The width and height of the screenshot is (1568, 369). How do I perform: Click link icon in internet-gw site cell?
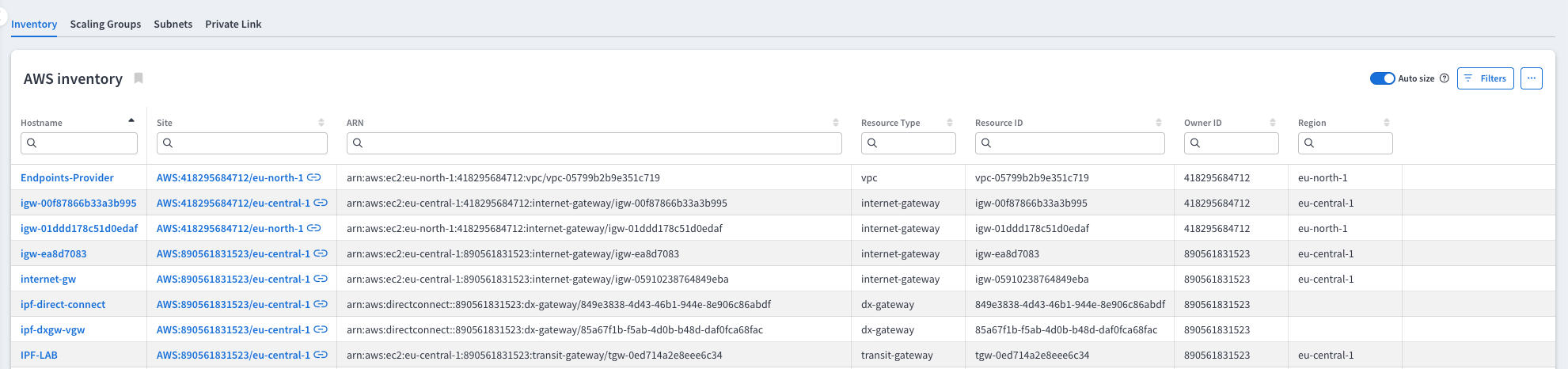click(x=321, y=279)
